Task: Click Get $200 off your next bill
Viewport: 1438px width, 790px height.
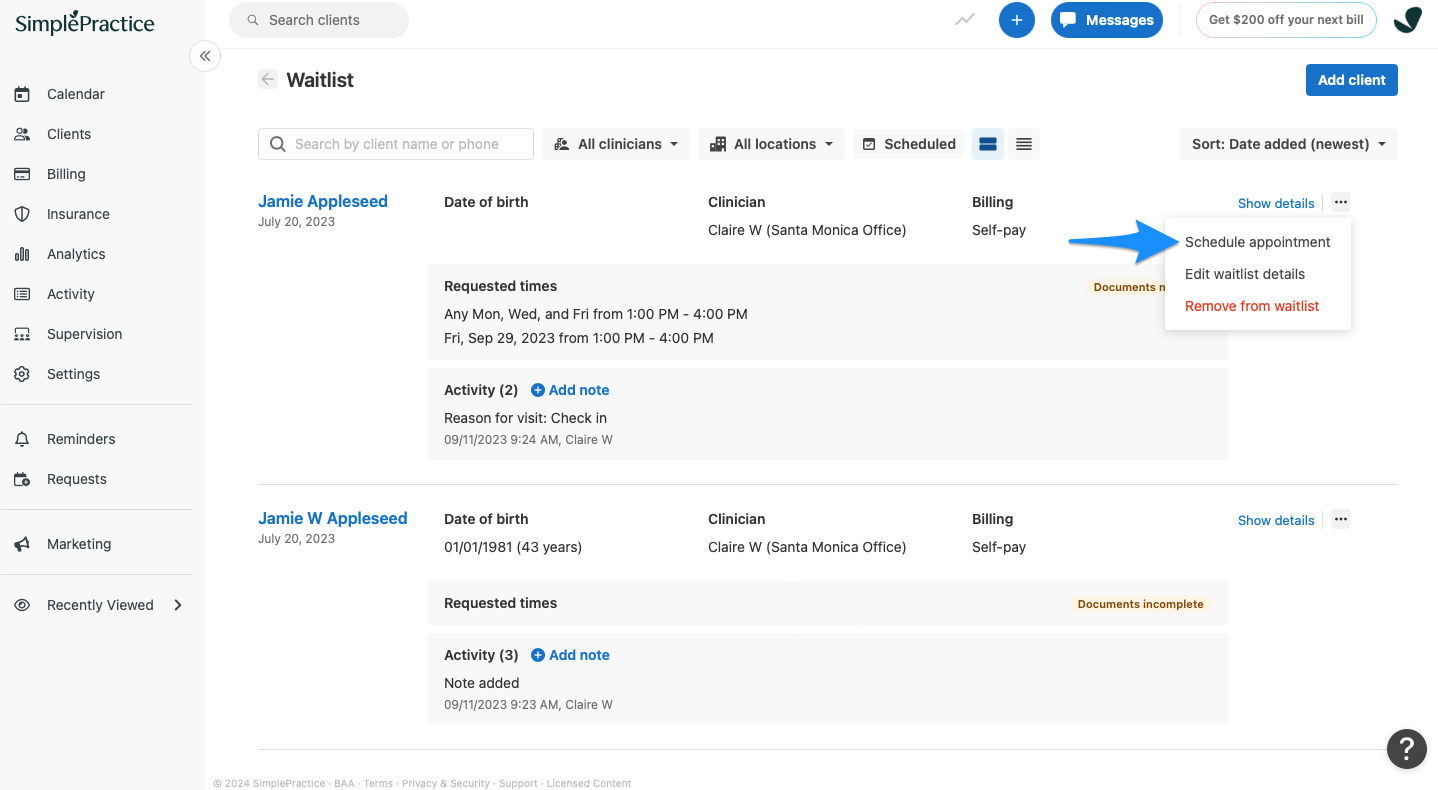Action: pyautogui.click(x=1286, y=20)
